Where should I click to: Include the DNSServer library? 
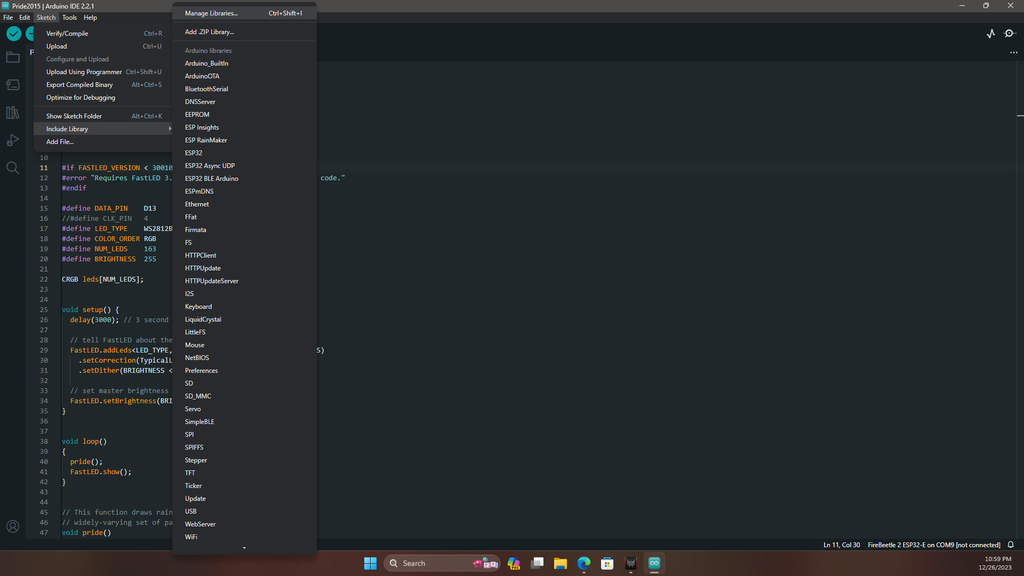[x=244, y=102]
